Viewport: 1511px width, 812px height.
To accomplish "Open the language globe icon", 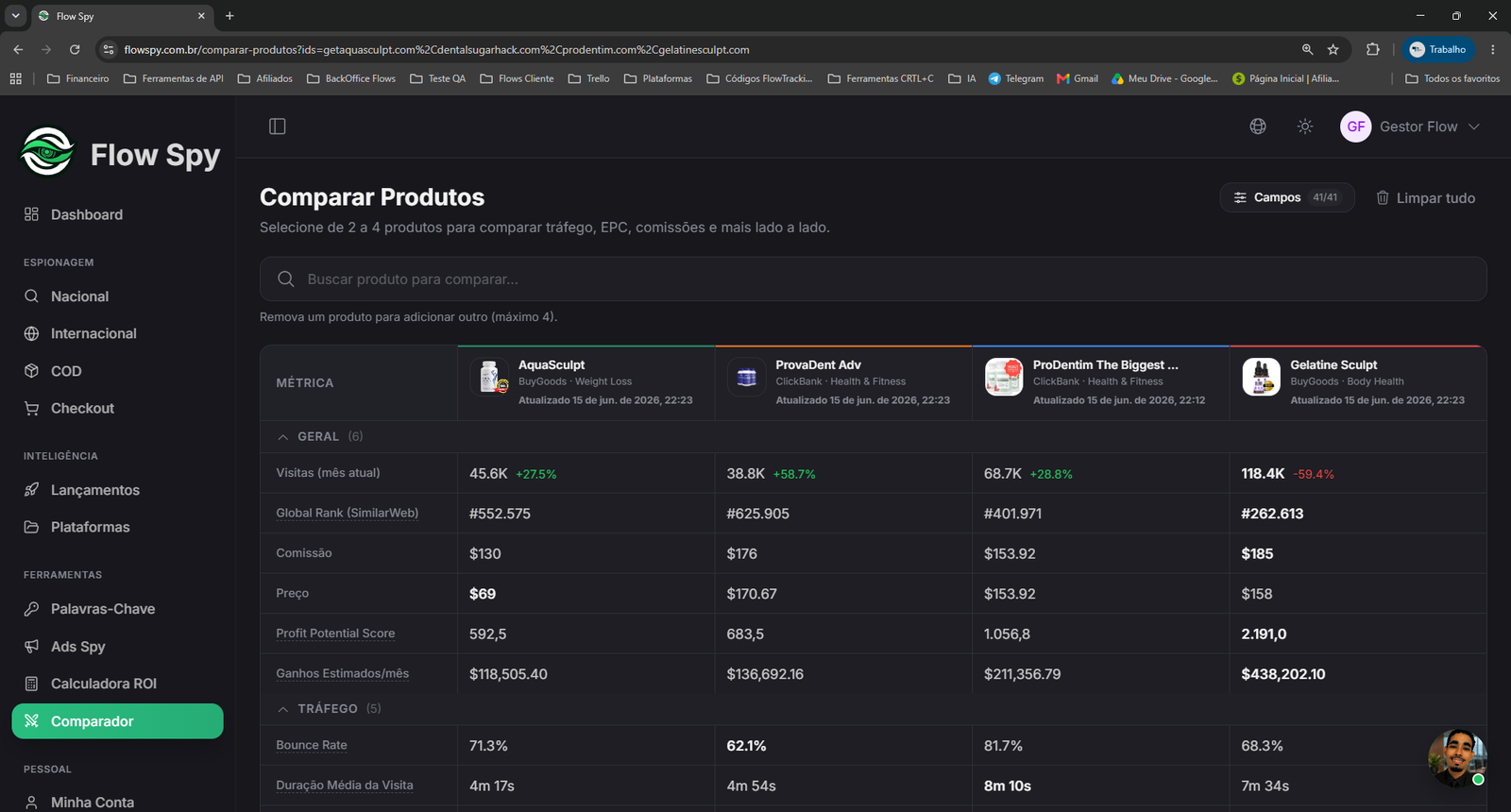I will tap(1258, 127).
